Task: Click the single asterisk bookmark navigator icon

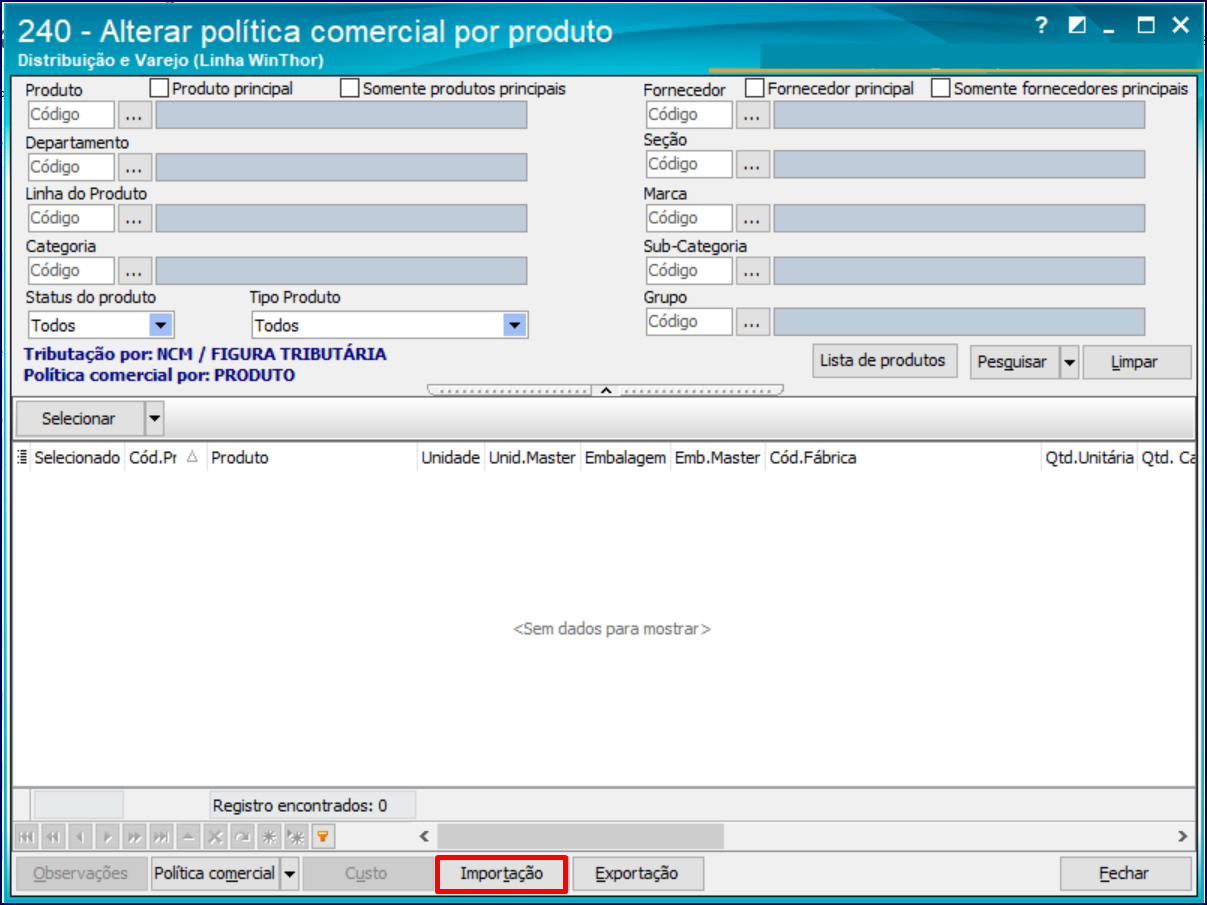Action: click(269, 836)
